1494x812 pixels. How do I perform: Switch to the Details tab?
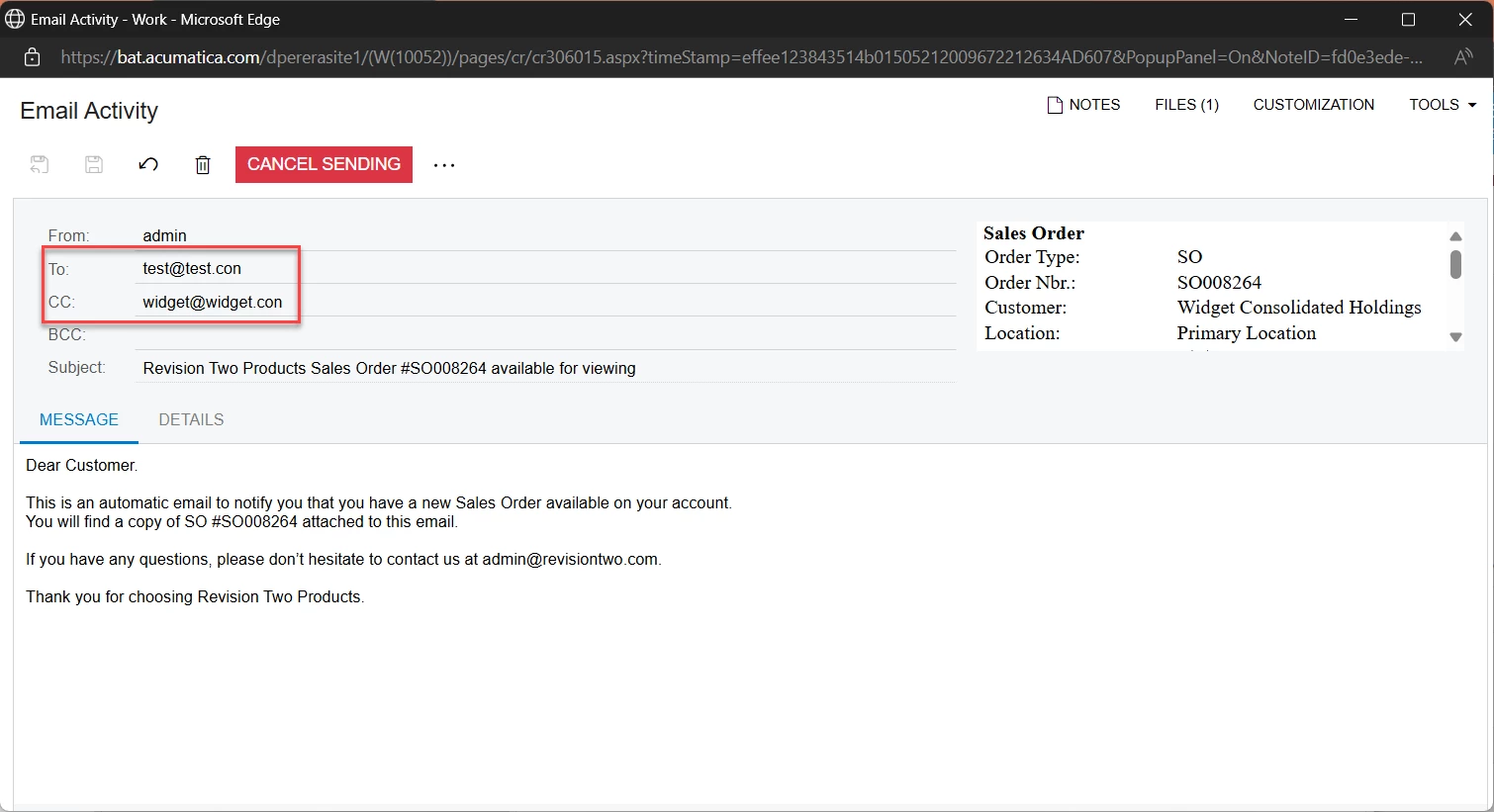coord(191,419)
